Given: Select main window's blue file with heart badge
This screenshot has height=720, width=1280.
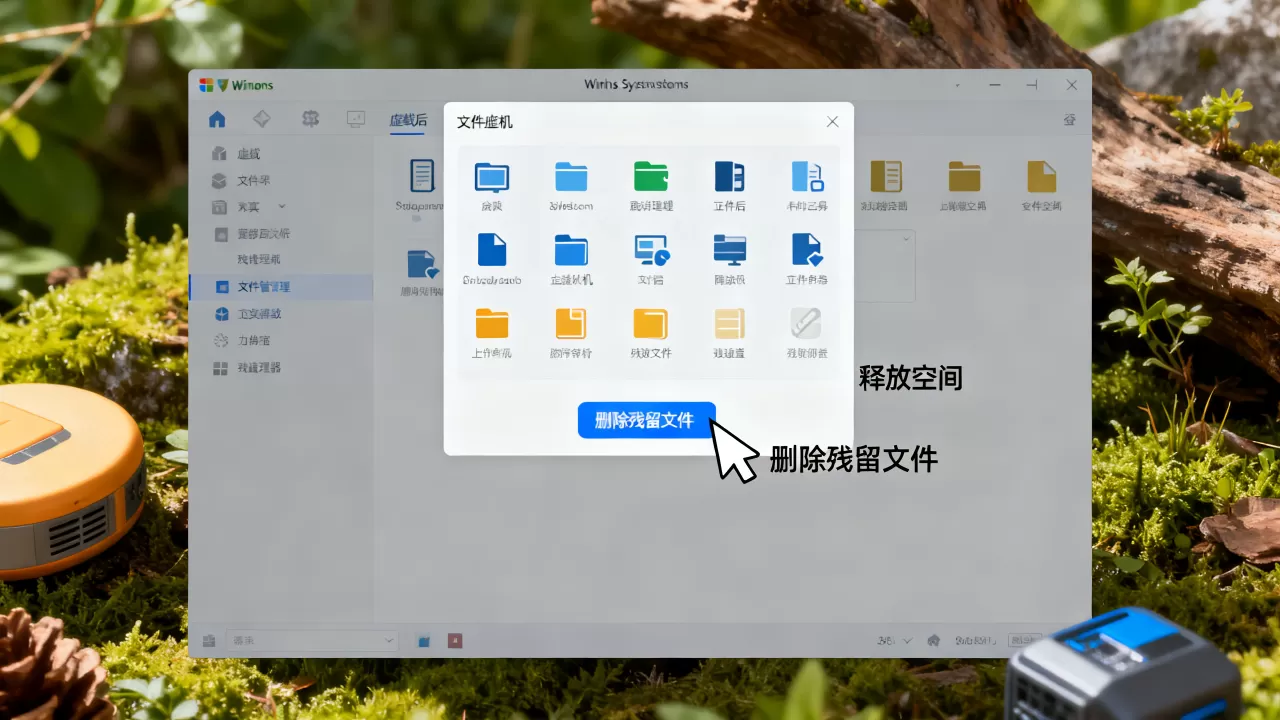Looking at the screenshot, I should (x=423, y=265).
